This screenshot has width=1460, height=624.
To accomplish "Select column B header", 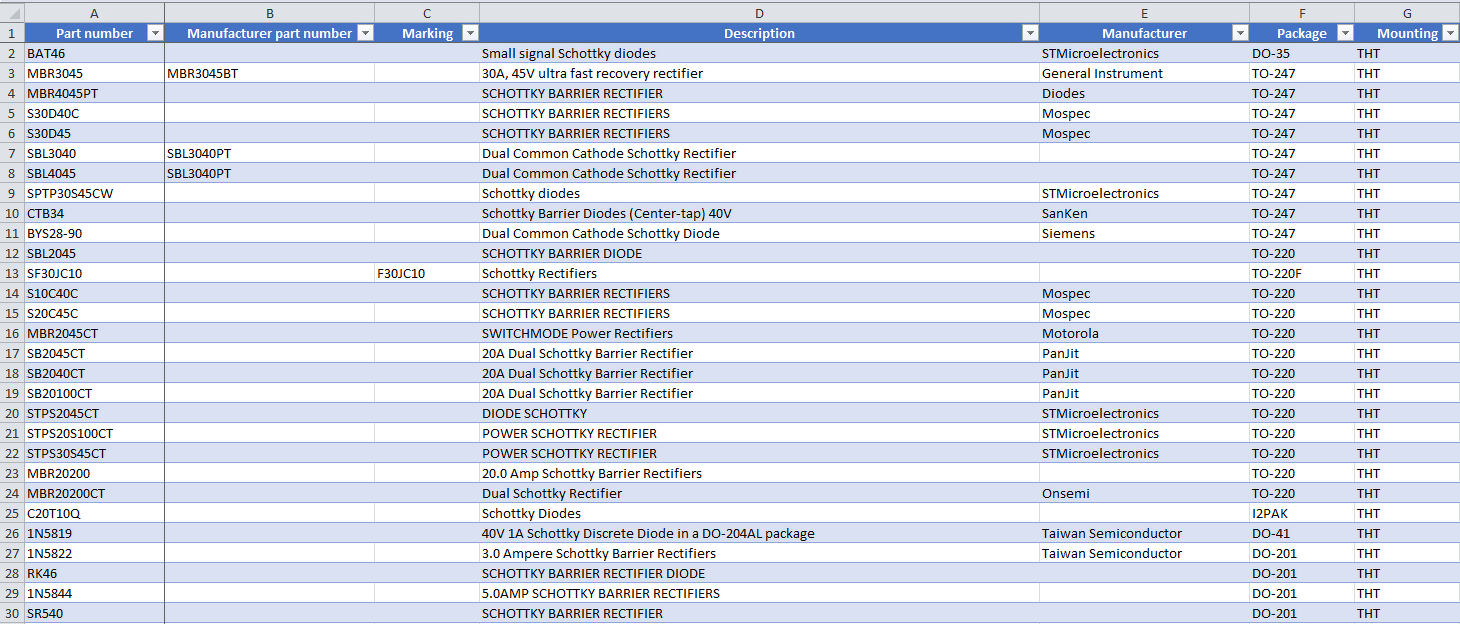I will click(270, 13).
